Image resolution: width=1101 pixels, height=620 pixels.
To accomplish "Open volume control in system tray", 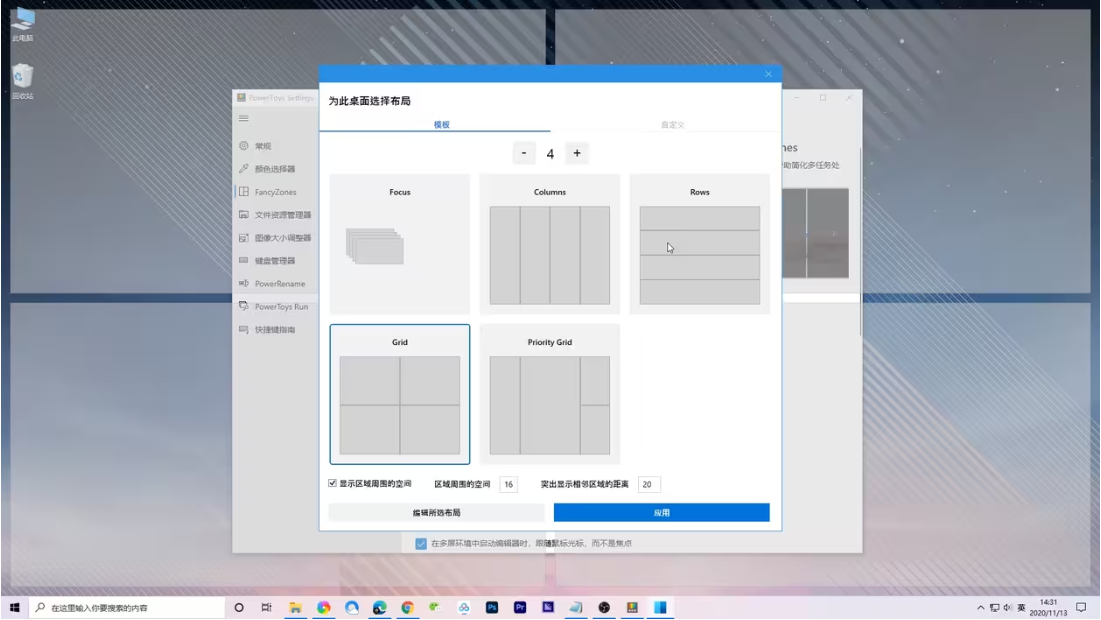I will [x=1008, y=607].
